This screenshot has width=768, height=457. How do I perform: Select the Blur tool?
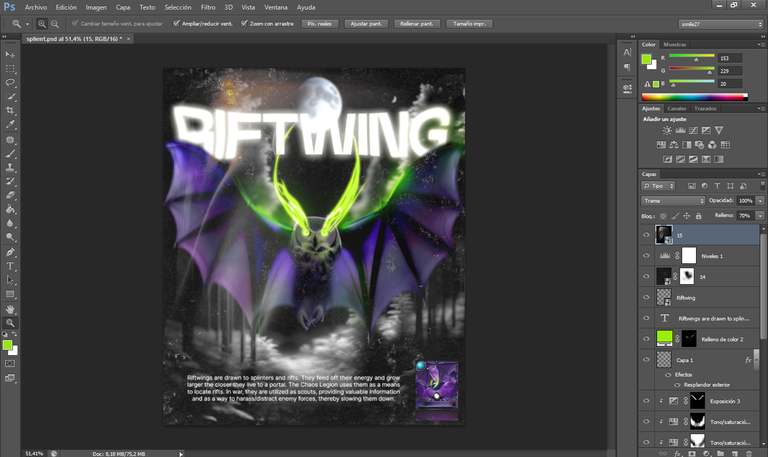[x=10, y=223]
